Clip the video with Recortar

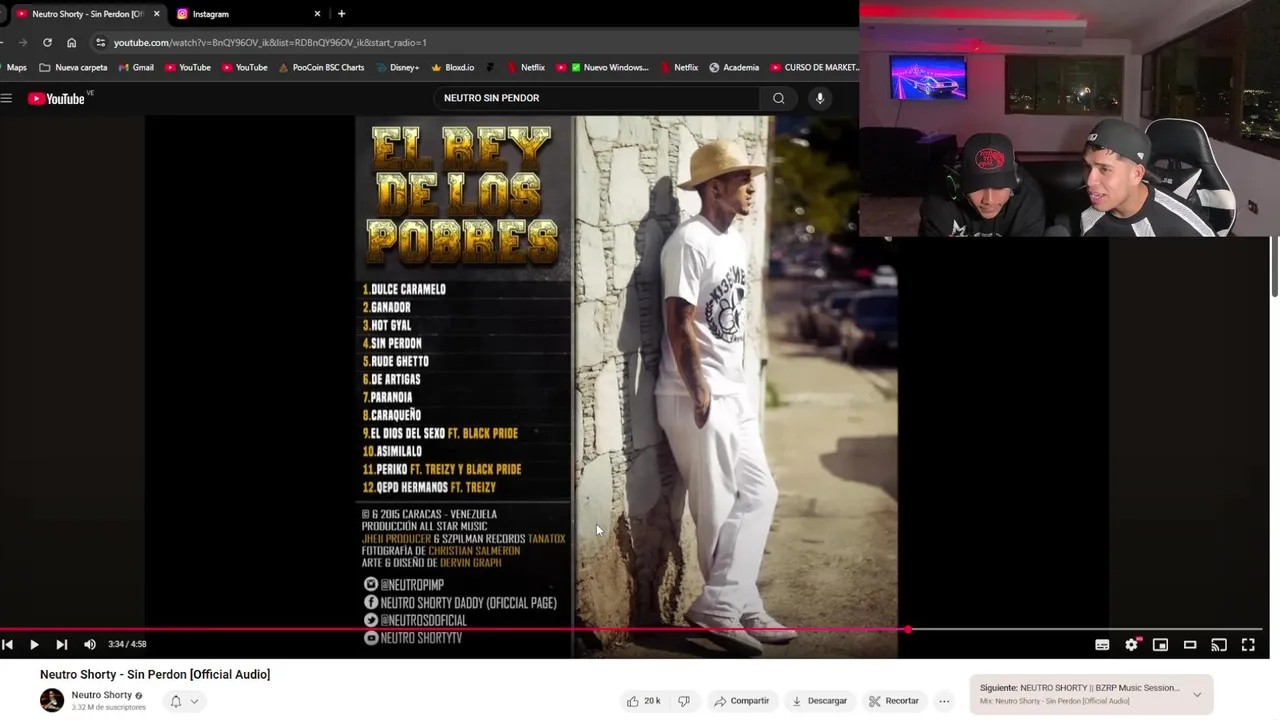(893, 701)
